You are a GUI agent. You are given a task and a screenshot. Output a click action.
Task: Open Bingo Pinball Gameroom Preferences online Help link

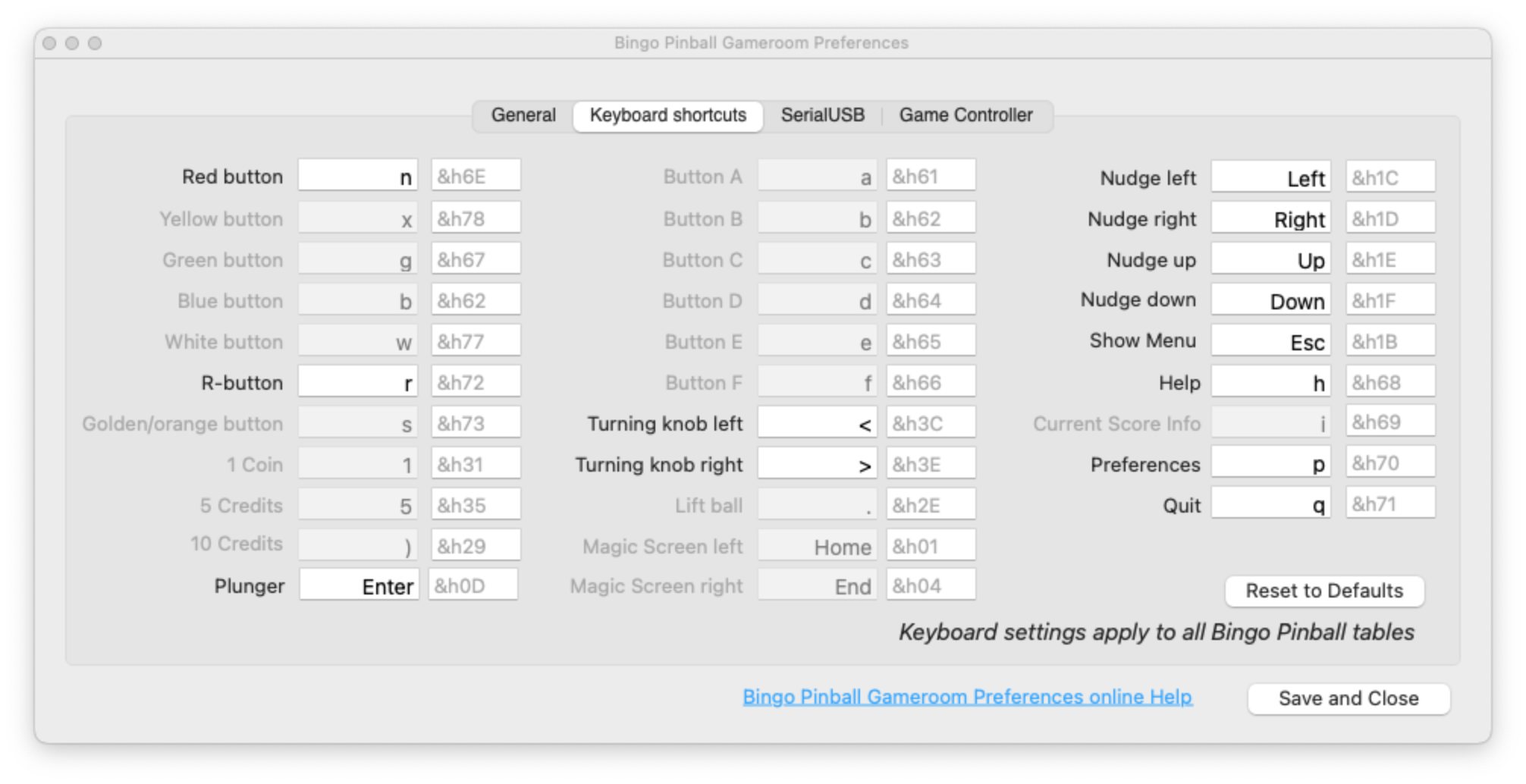(967, 697)
